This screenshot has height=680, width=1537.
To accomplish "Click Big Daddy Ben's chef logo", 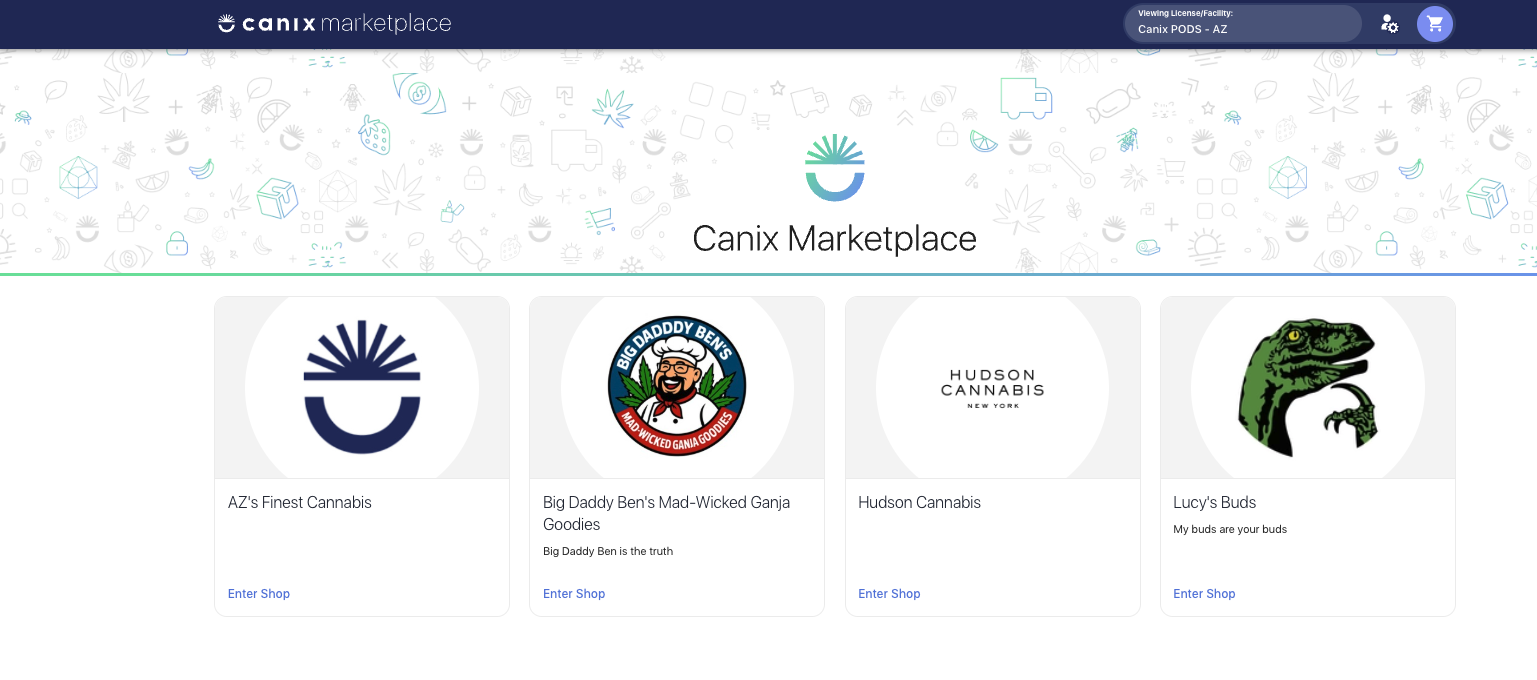I will [677, 387].
